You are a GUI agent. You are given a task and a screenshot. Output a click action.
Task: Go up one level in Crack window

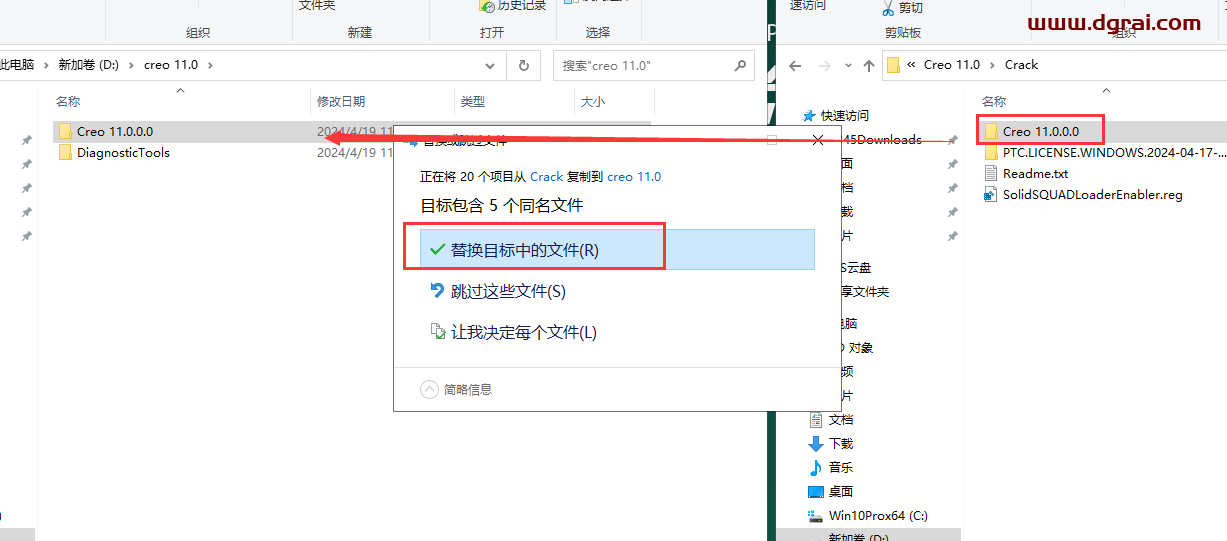(x=868, y=65)
